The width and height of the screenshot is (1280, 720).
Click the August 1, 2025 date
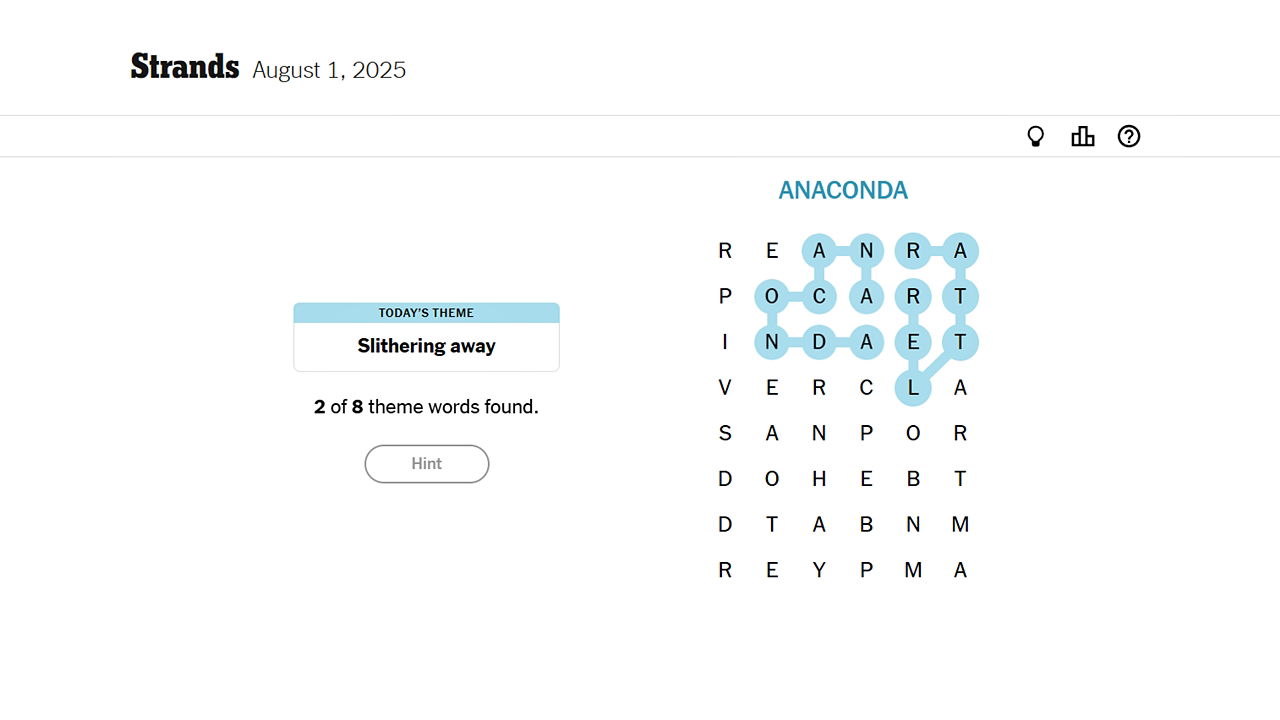pyautogui.click(x=329, y=70)
